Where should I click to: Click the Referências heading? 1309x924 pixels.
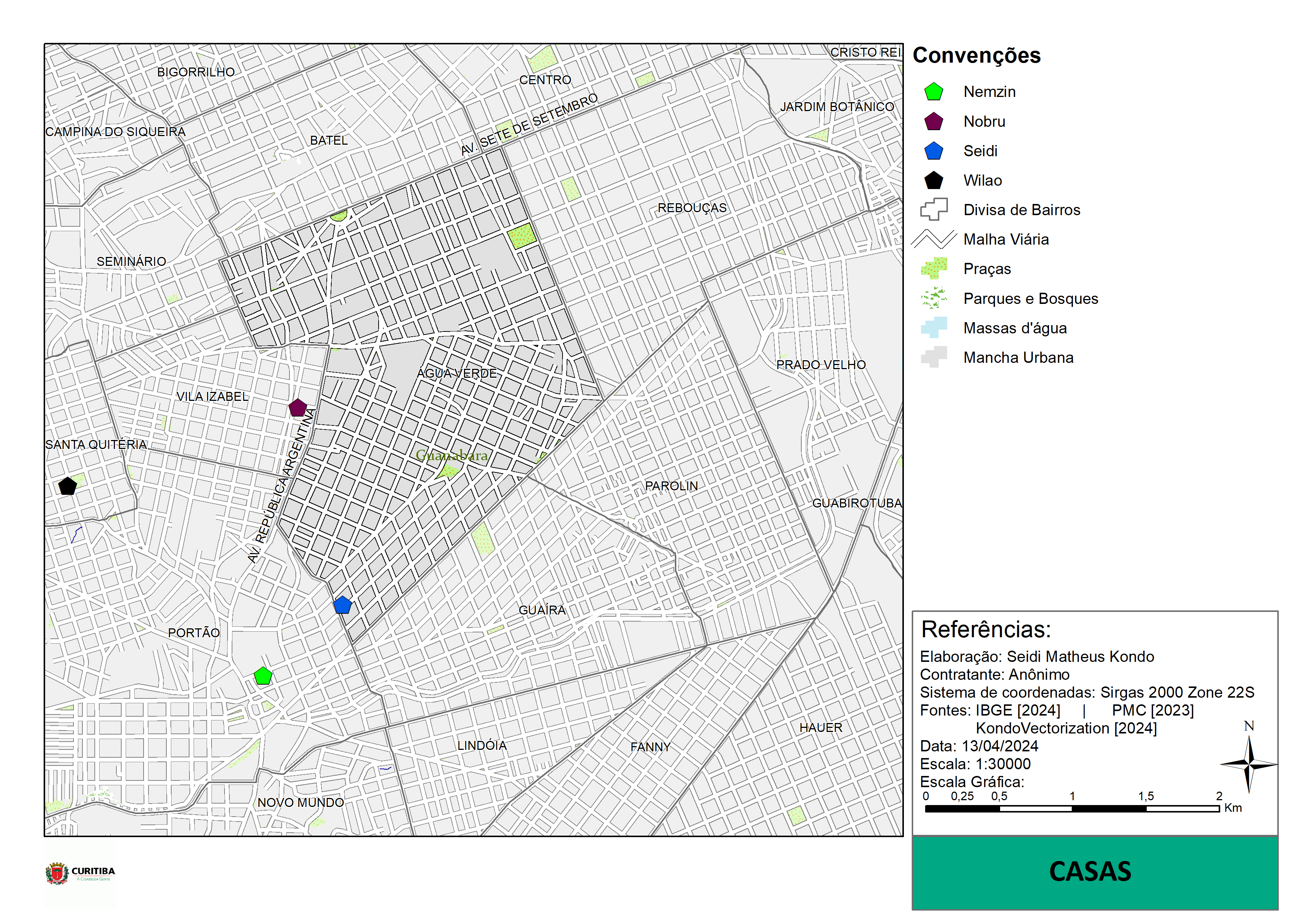(x=986, y=629)
